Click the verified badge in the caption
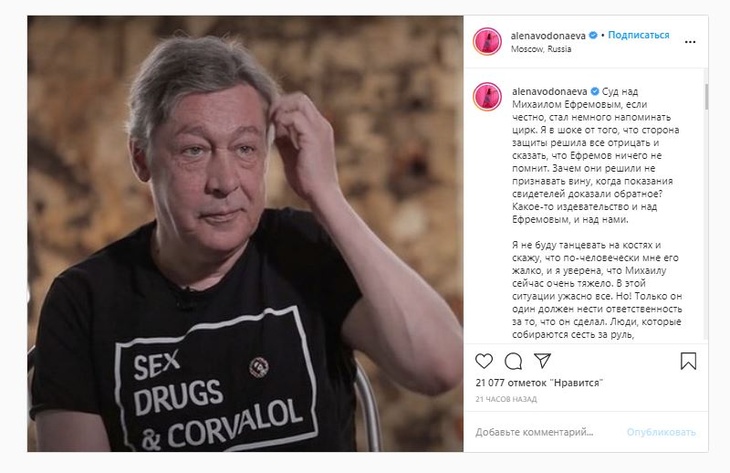 [595, 91]
